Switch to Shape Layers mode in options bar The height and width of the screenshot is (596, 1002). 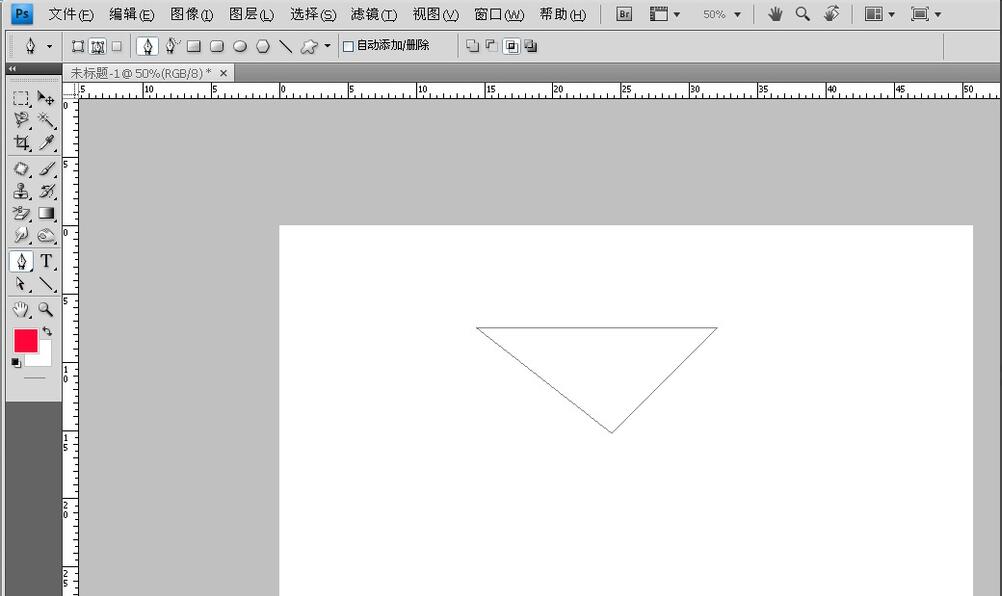coord(78,46)
